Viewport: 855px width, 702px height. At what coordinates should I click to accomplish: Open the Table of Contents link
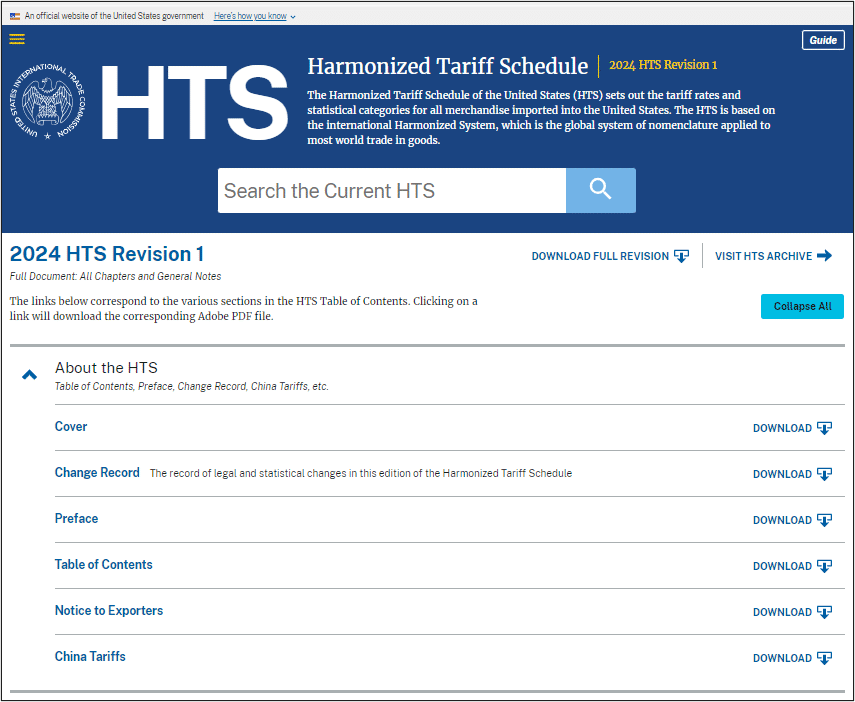[104, 565]
